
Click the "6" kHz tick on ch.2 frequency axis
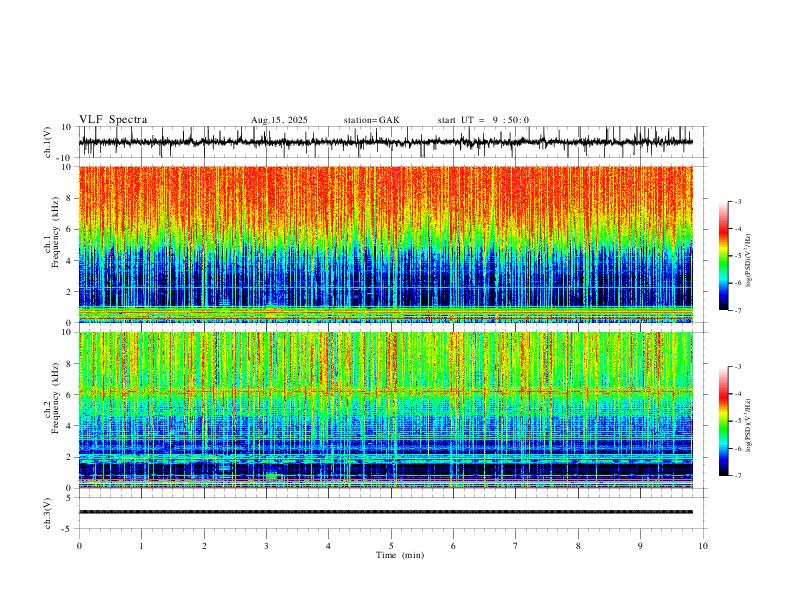[70, 395]
